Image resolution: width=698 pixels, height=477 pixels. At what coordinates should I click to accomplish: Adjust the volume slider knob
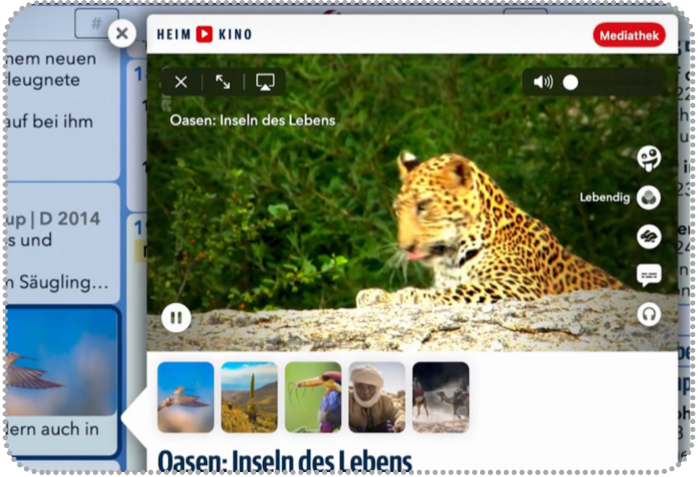(570, 82)
